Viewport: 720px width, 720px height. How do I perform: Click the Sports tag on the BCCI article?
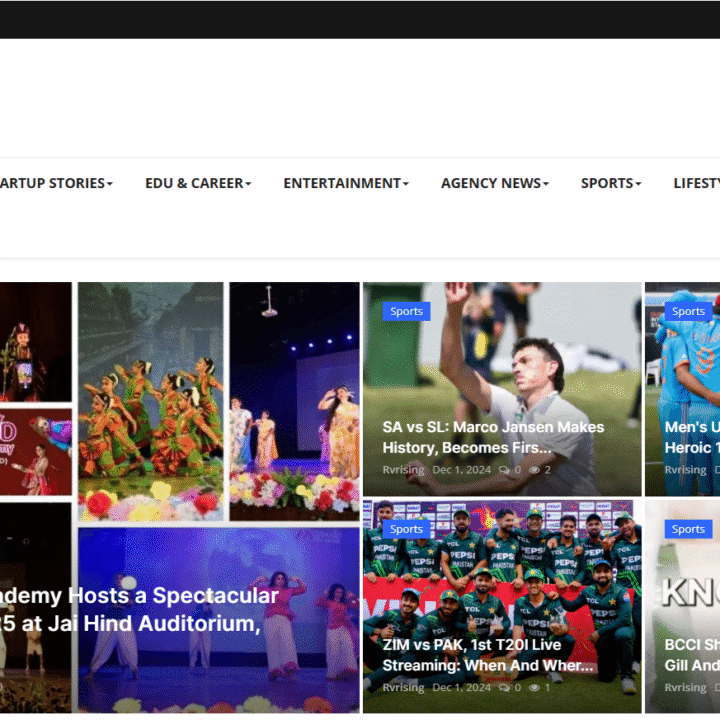[x=688, y=529]
